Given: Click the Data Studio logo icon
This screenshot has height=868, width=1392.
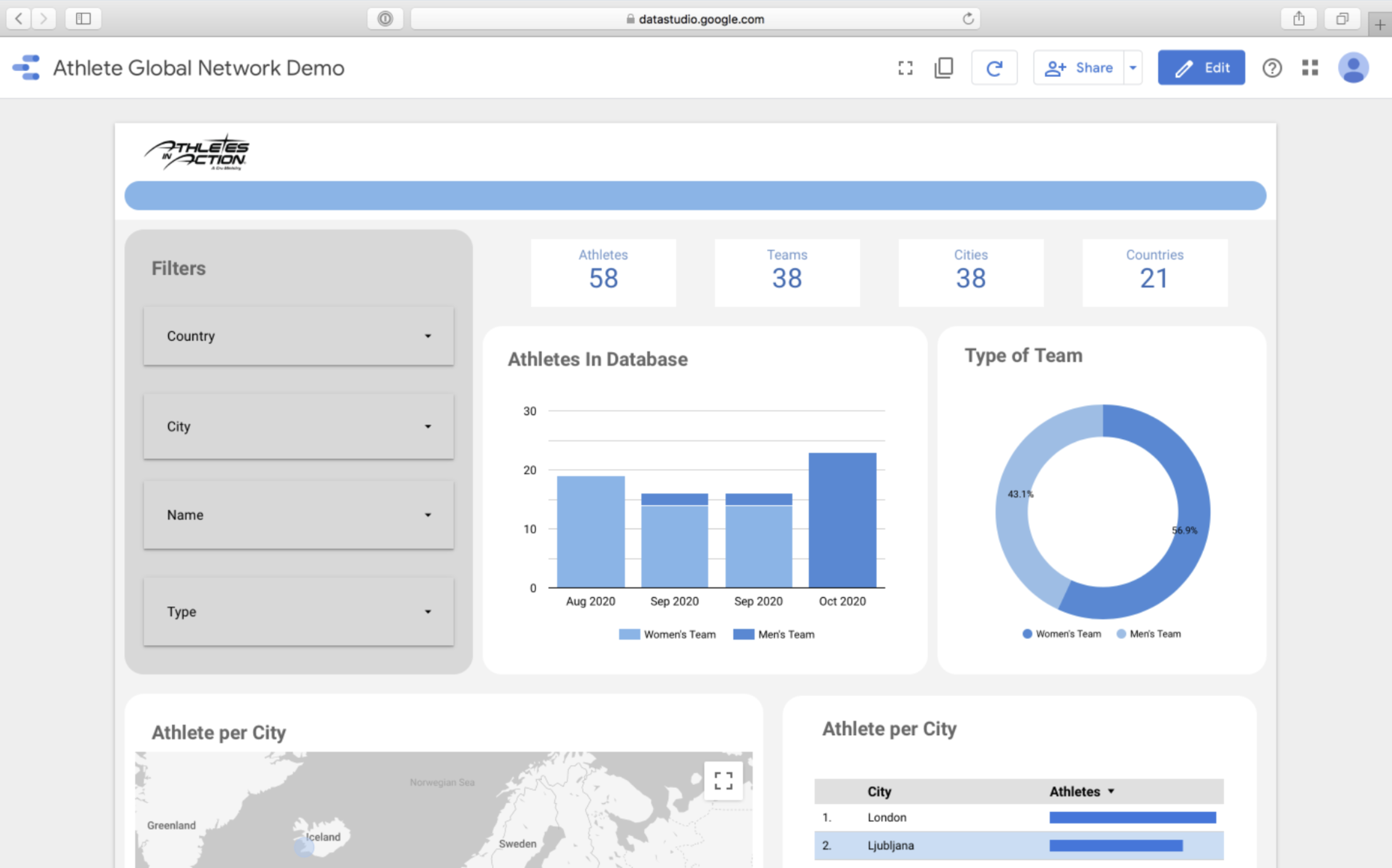Looking at the screenshot, I should (x=26, y=68).
